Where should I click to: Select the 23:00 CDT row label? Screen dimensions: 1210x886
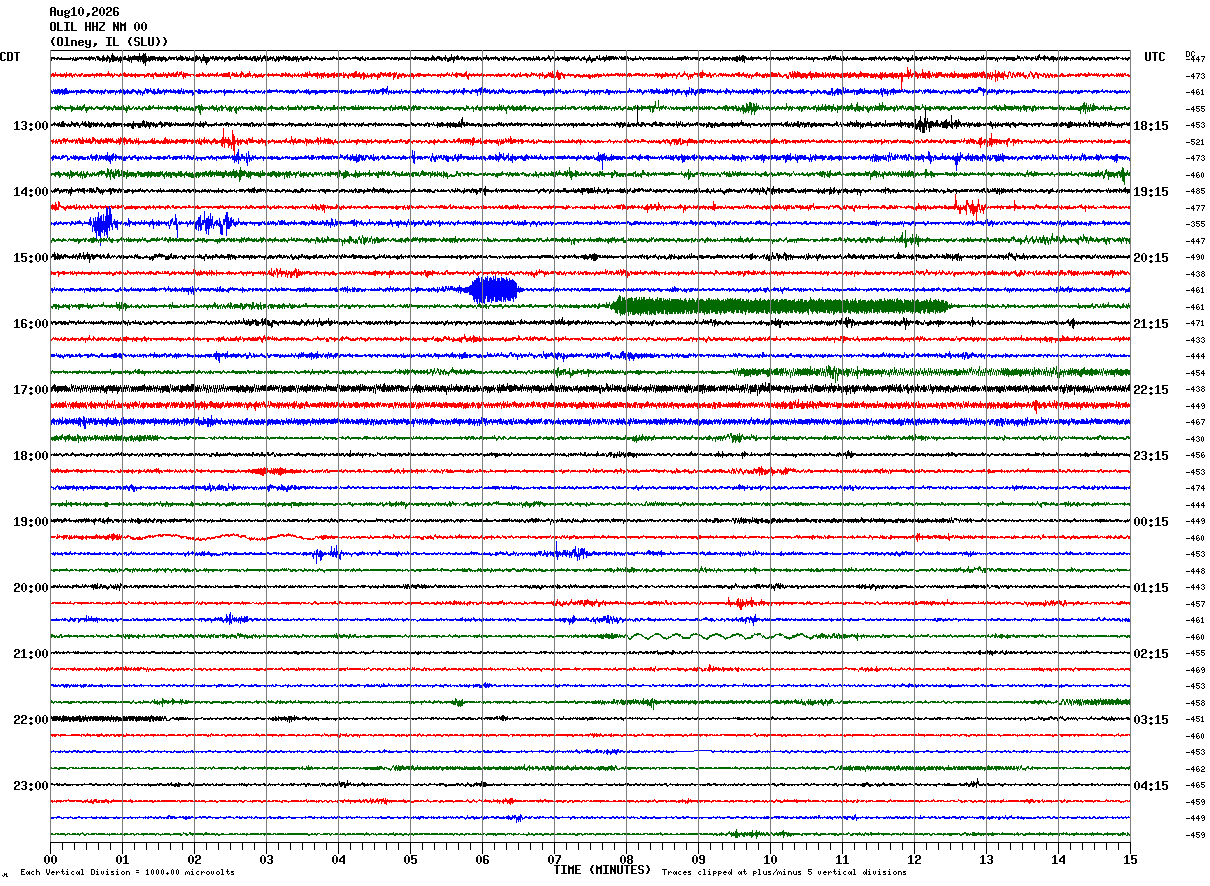point(30,785)
